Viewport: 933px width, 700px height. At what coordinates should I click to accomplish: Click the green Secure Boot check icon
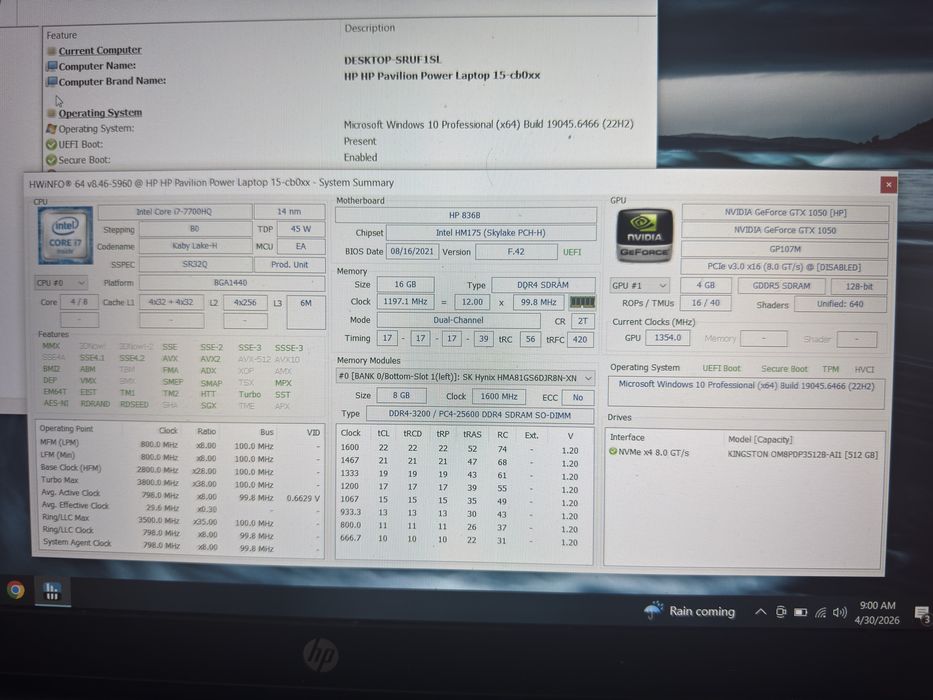(51, 160)
